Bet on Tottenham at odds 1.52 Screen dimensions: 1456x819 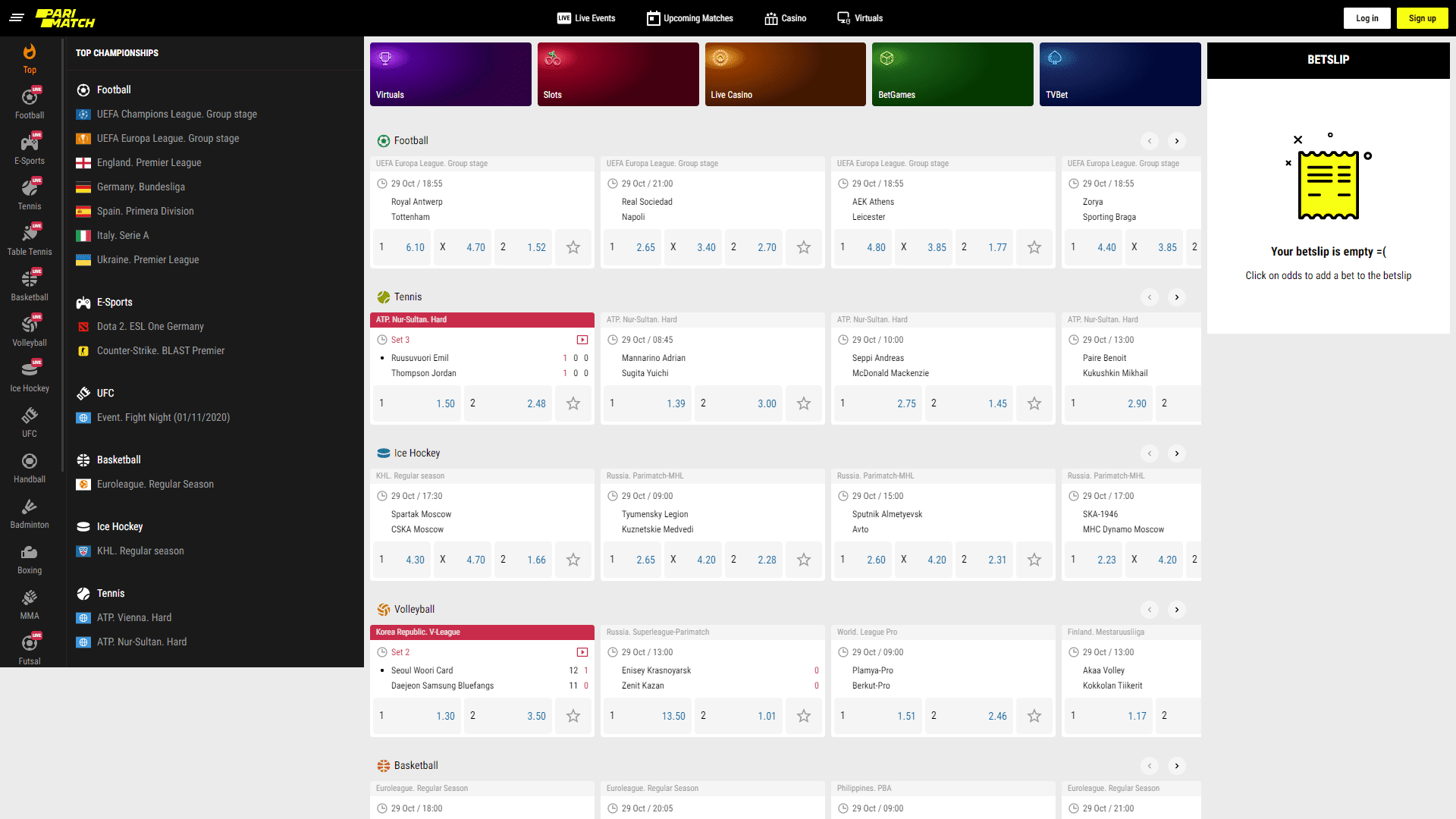click(x=523, y=247)
